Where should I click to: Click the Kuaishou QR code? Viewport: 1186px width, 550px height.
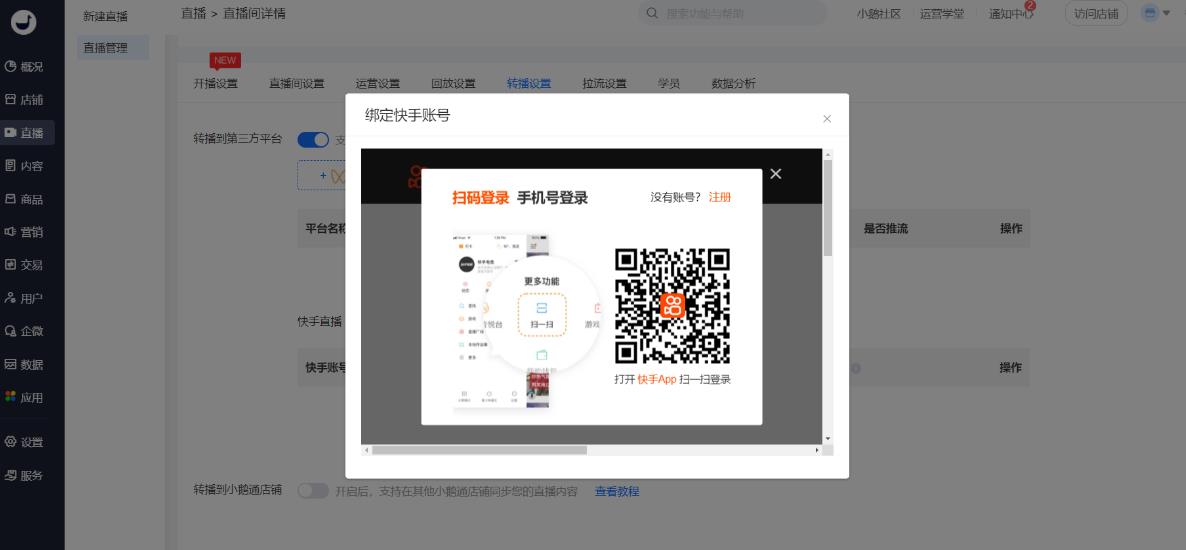click(x=672, y=306)
